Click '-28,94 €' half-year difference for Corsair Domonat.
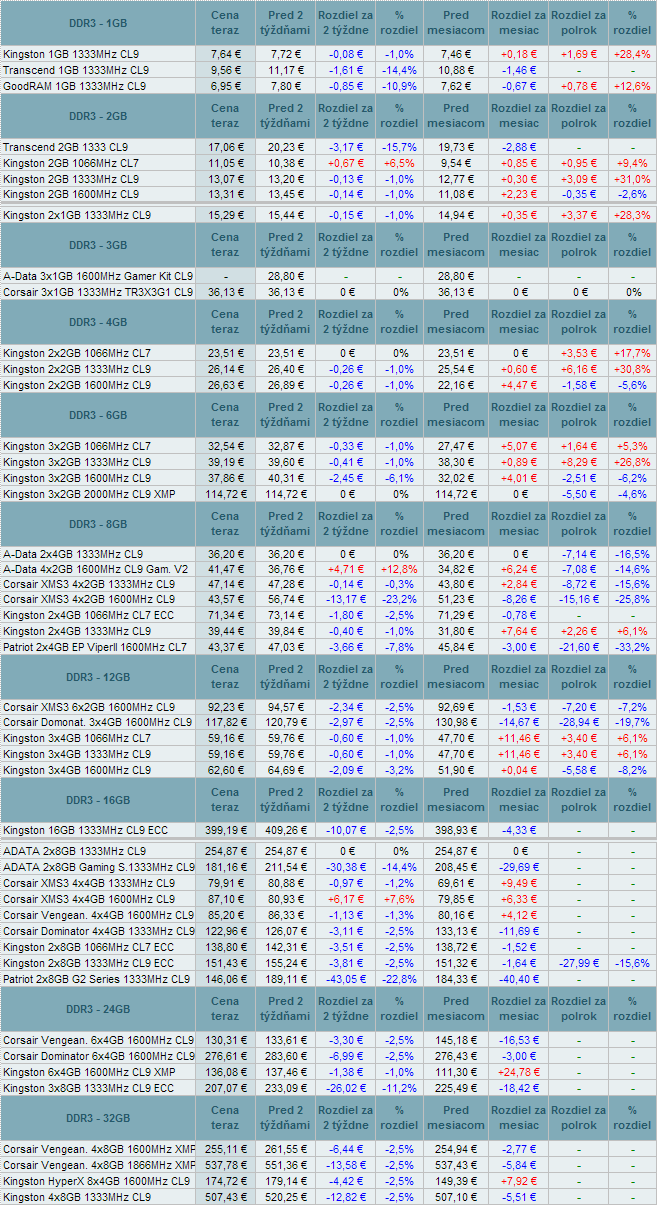 coord(578,722)
